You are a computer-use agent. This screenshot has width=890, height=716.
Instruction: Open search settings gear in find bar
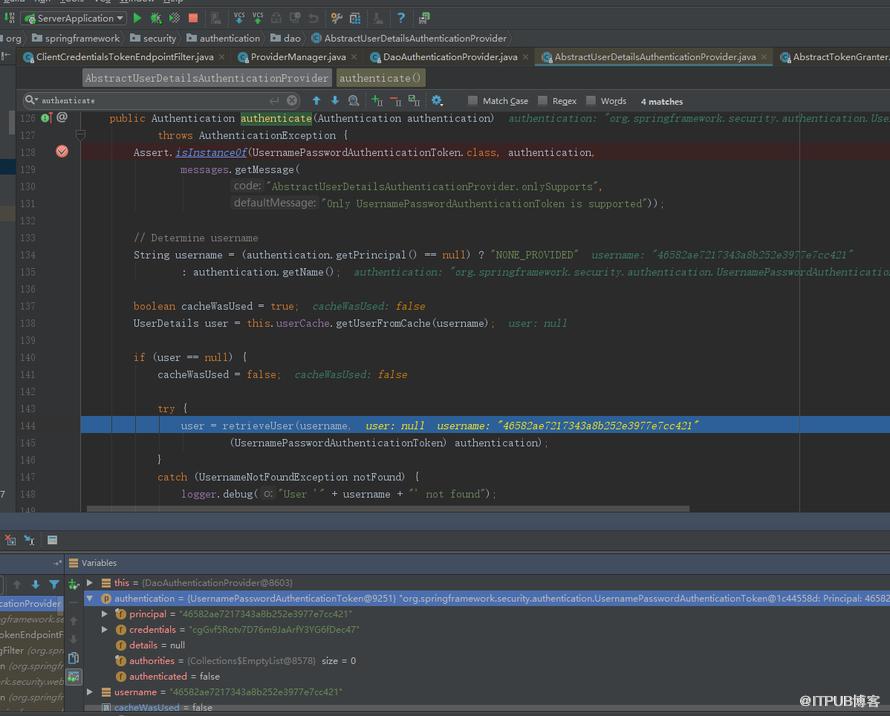coord(436,101)
